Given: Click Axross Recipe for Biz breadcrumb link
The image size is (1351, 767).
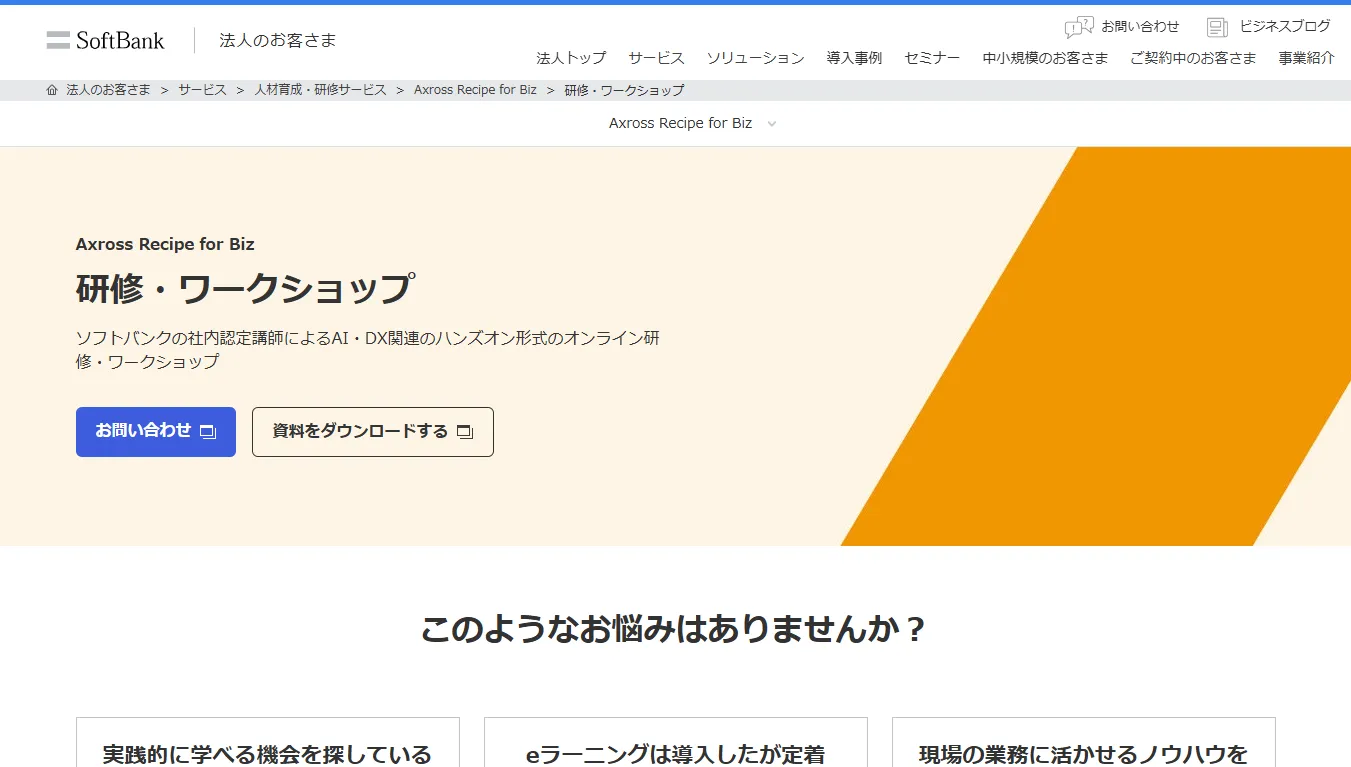Looking at the screenshot, I should (475, 89).
